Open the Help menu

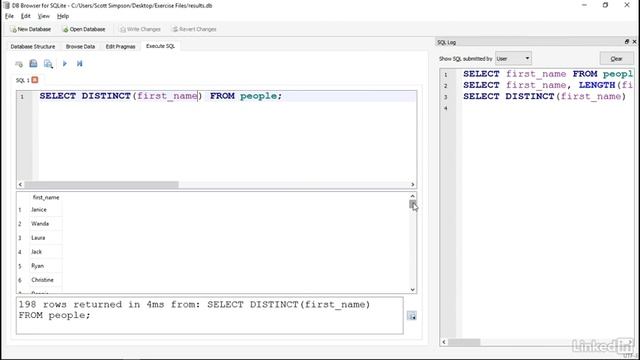coord(63,16)
